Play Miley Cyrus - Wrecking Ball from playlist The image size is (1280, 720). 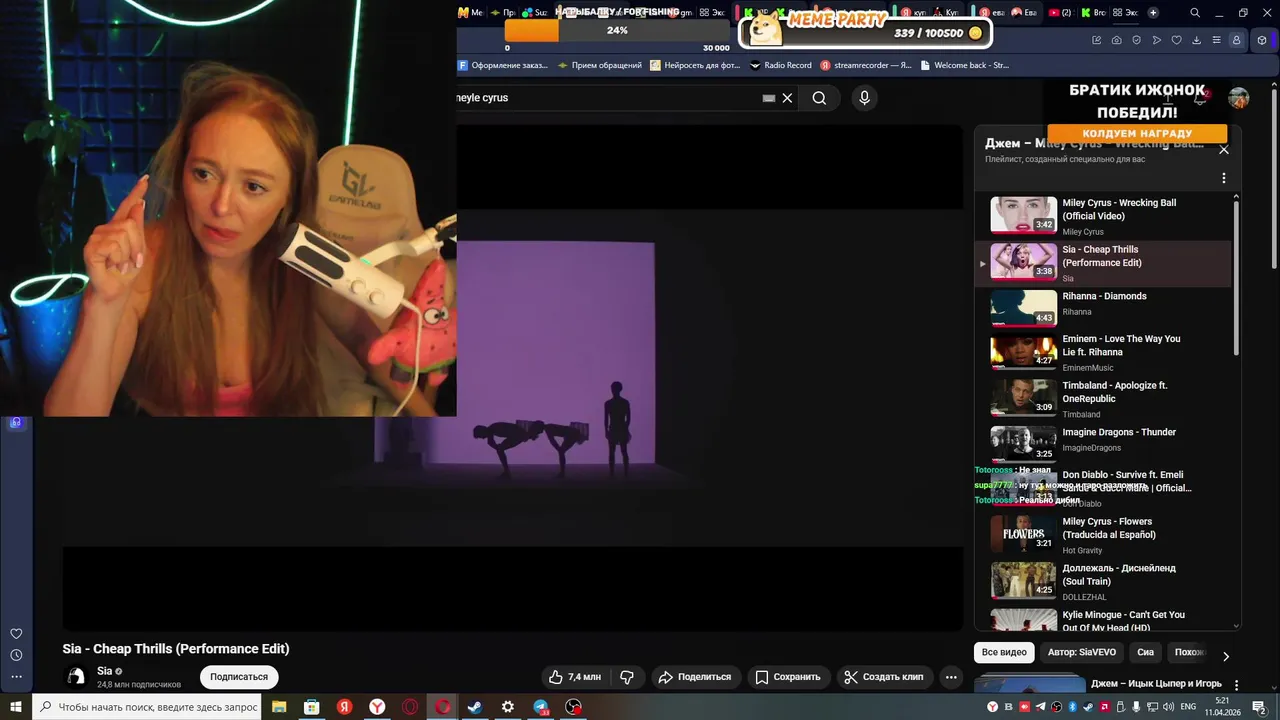click(x=1105, y=216)
